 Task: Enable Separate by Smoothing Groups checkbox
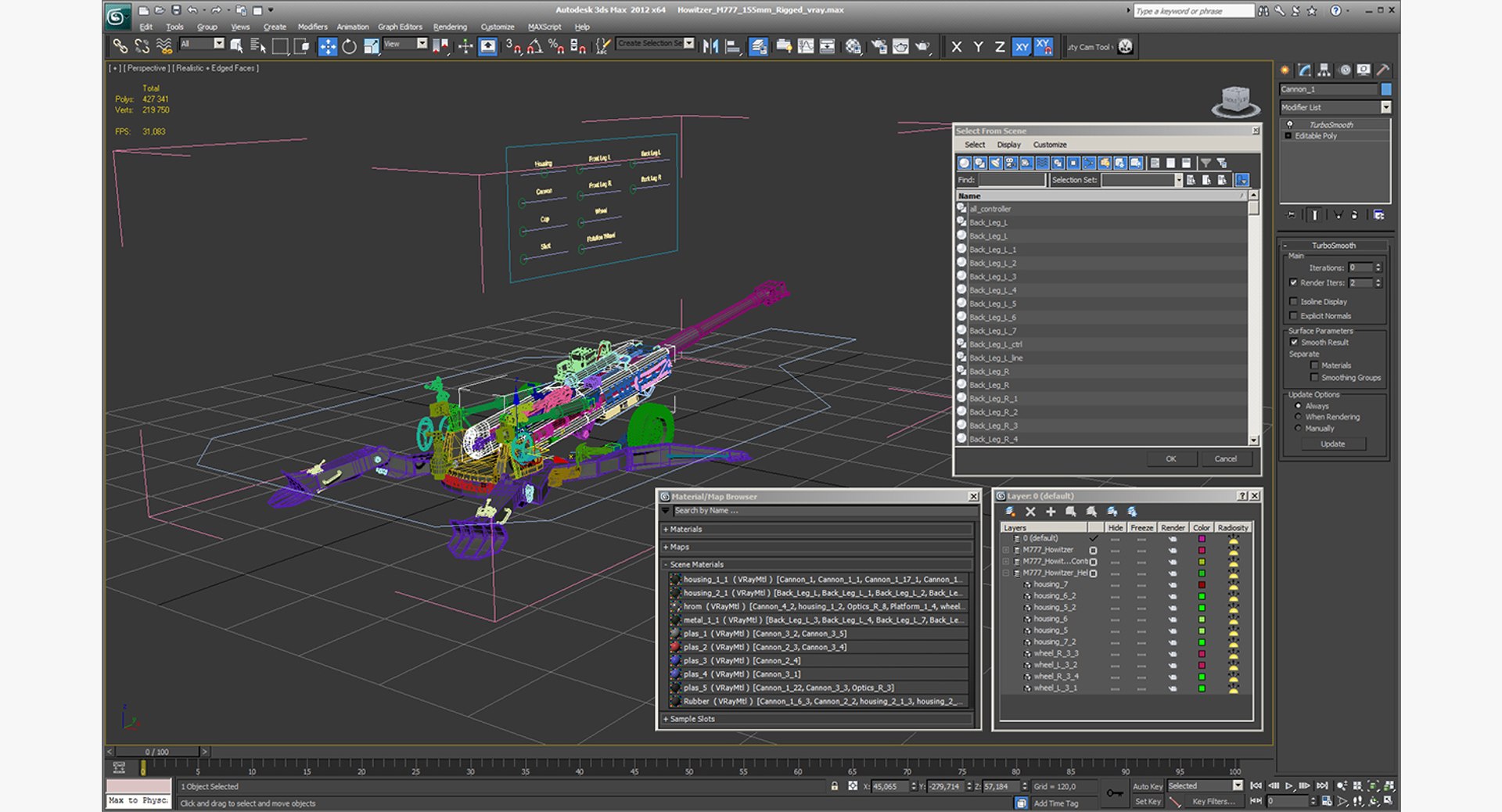(1314, 378)
